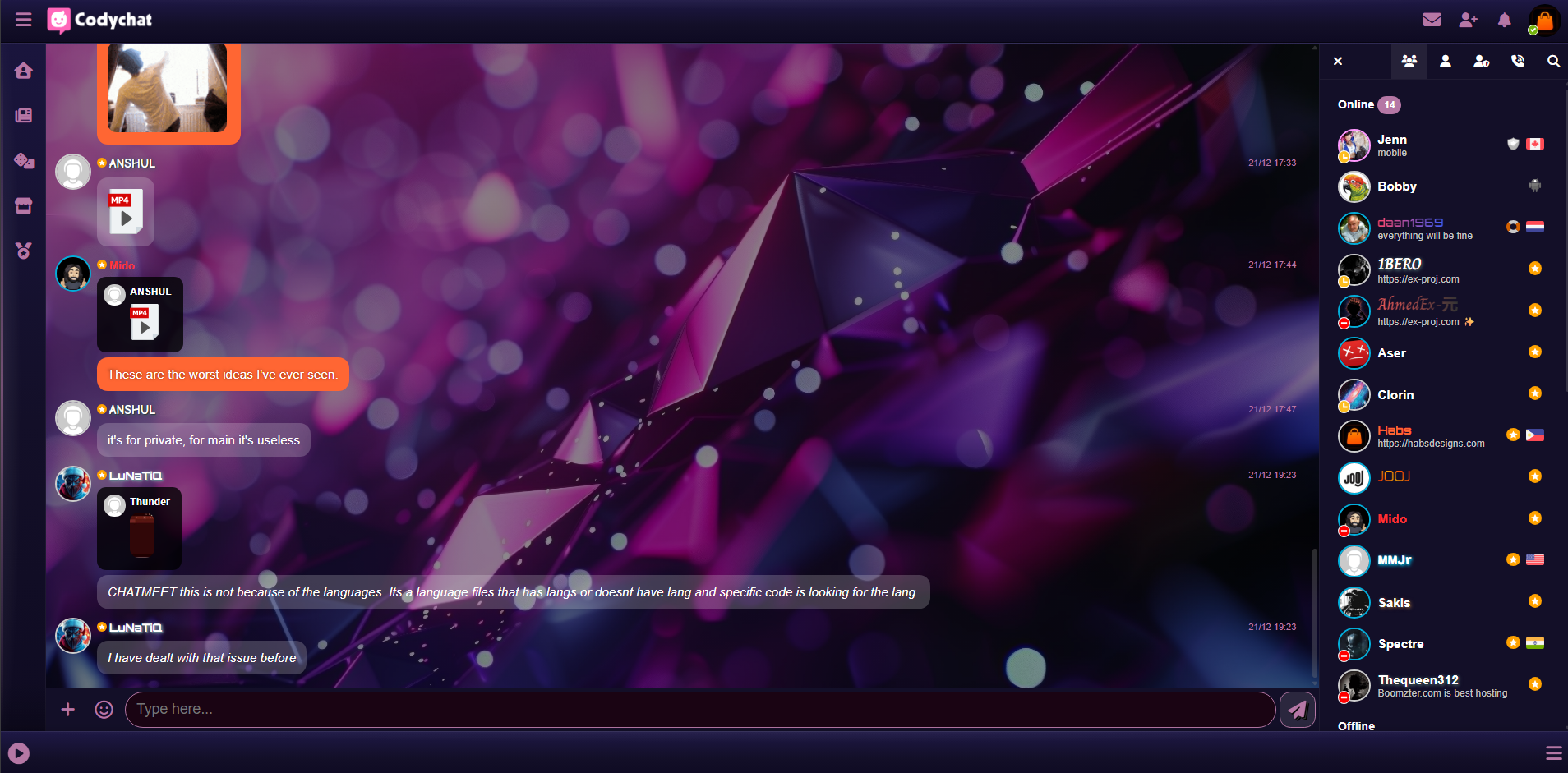
Task: Close the user list panel
Action: pyautogui.click(x=1338, y=62)
